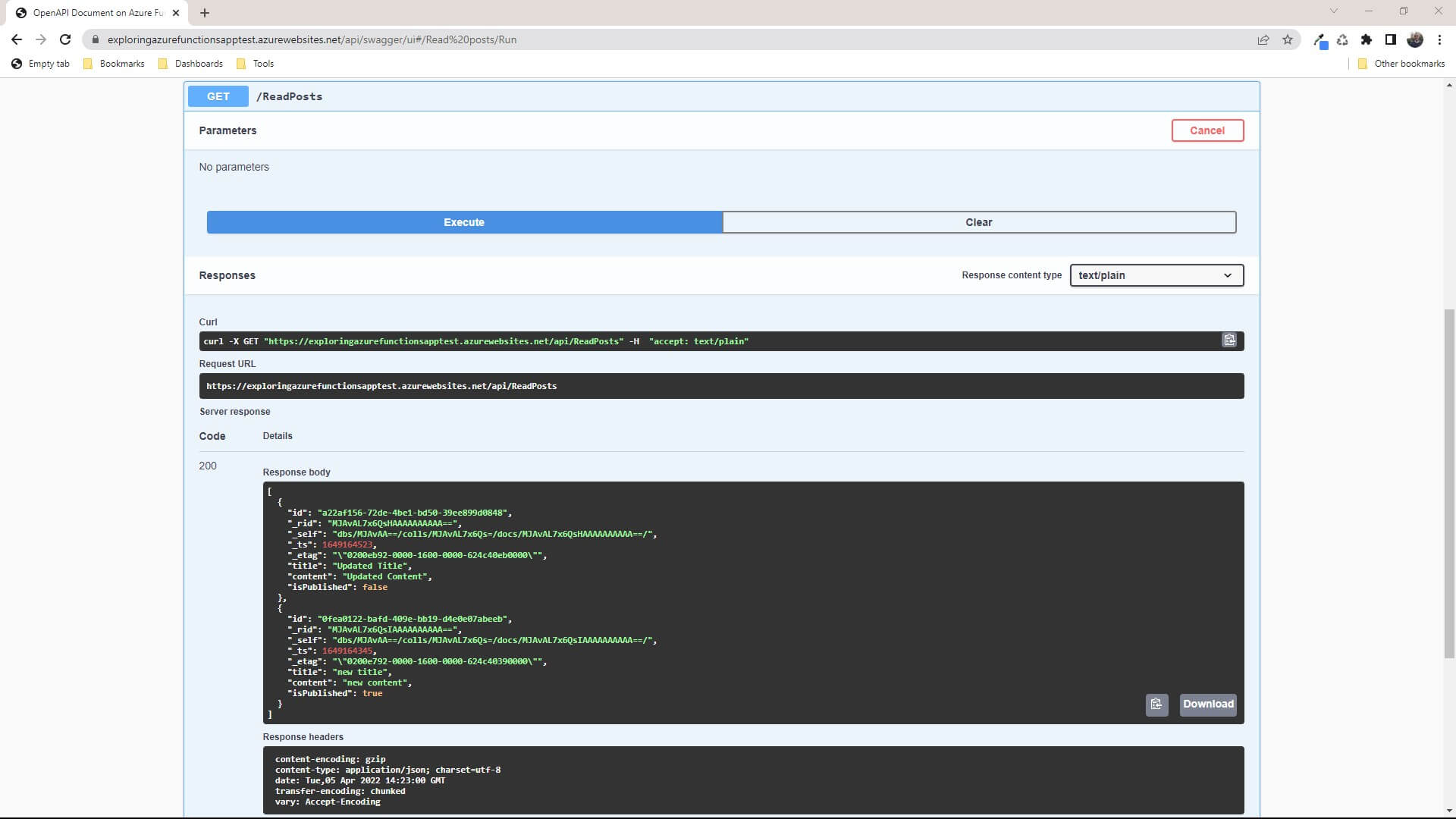Open the Empty tab bookmark
The height and width of the screenshot is (819, 1456).
(41, 64)
